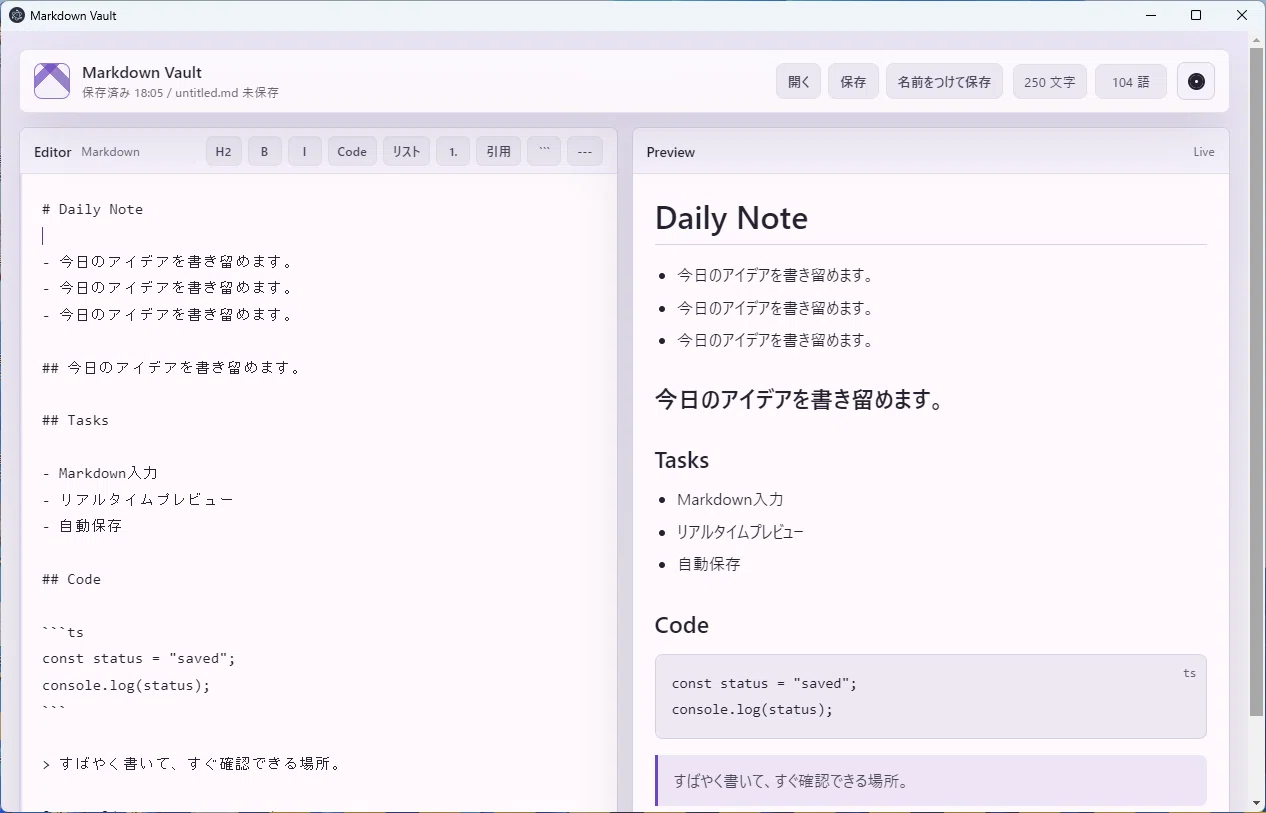Insert a numbered list with 1. button
This screenshot has height=813, width=1266.
453,152
